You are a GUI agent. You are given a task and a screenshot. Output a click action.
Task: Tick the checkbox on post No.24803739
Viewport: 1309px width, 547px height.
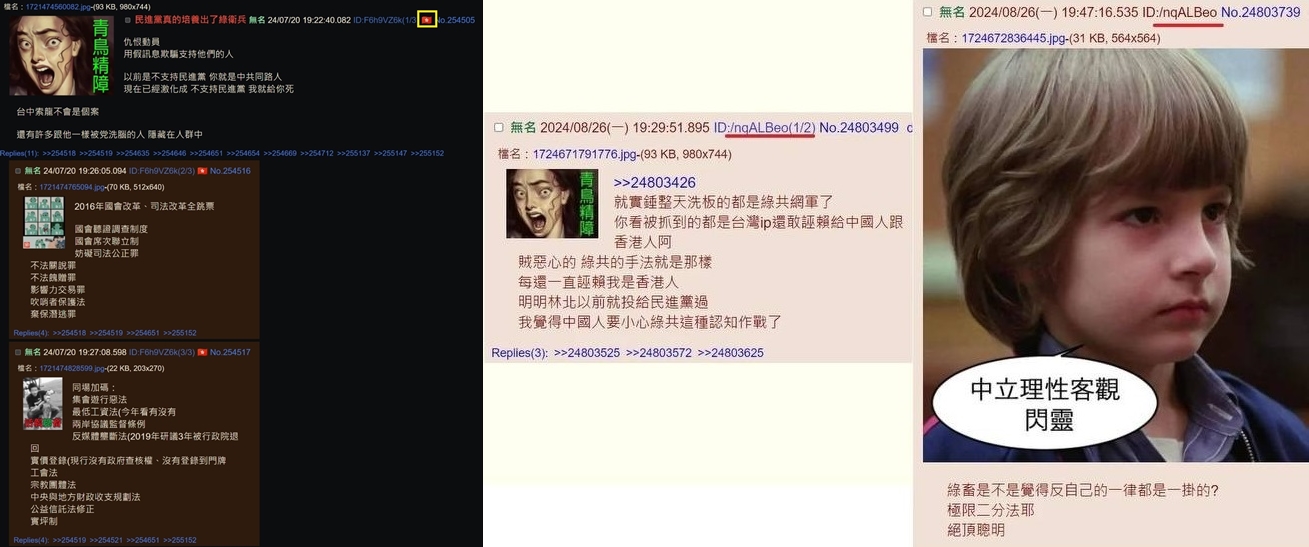coord(928,12)
